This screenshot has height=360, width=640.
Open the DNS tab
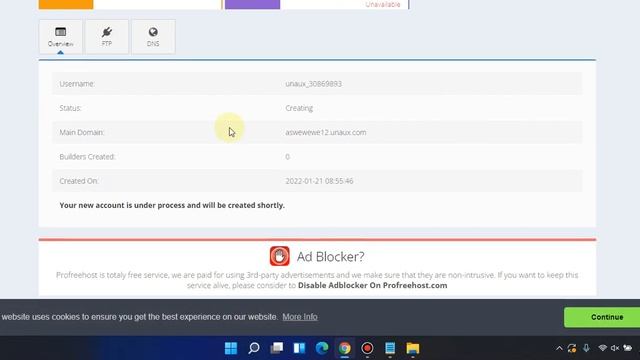coord(153,37)
